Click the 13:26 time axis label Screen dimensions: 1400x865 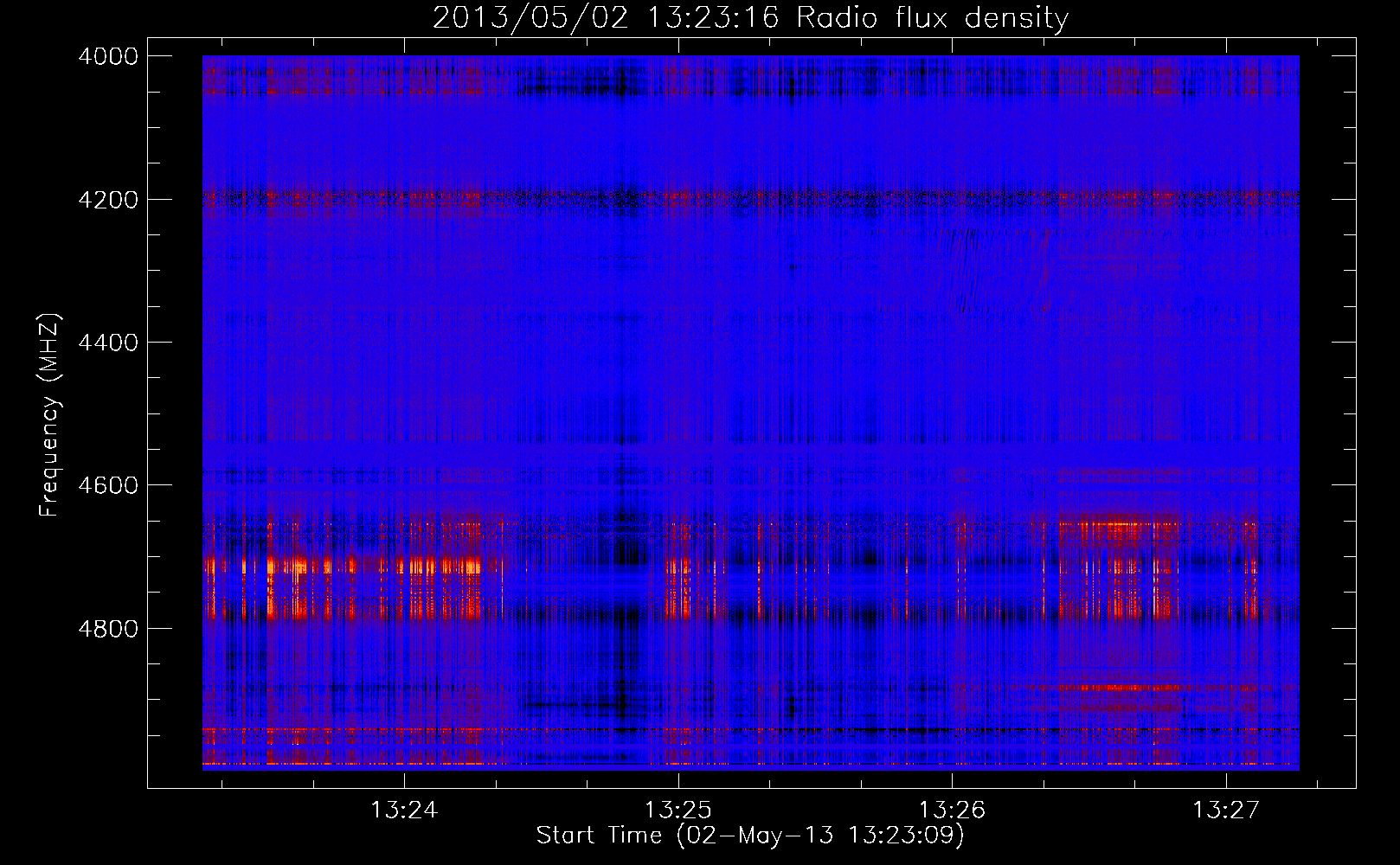coord(952,810)
